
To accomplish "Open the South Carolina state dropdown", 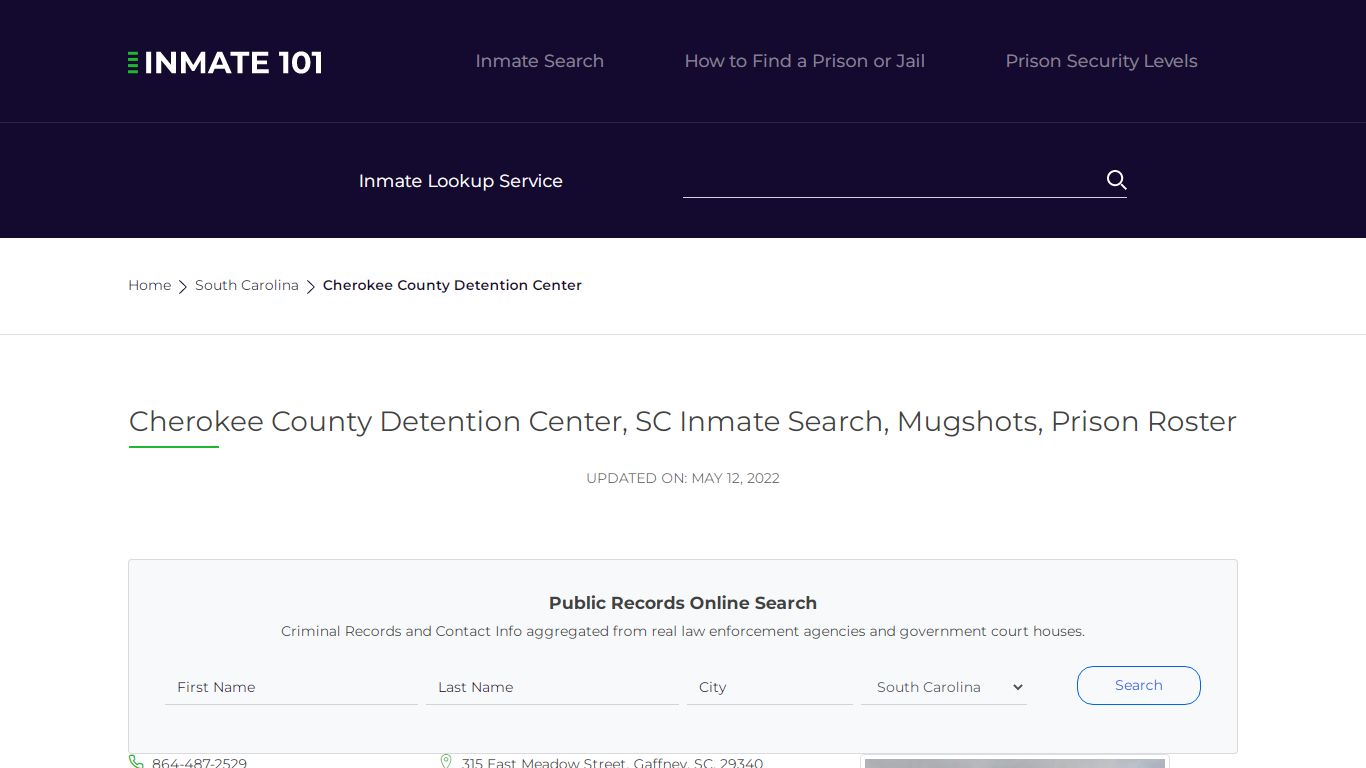I will pos(944,687).
